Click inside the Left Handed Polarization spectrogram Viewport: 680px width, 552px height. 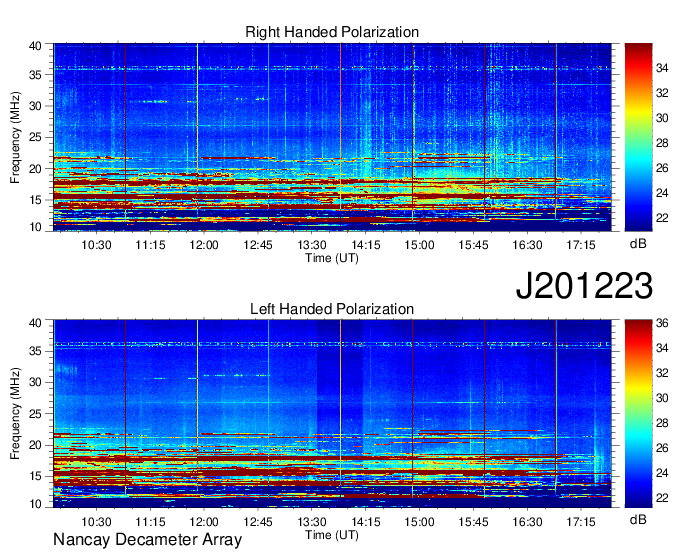332,414
